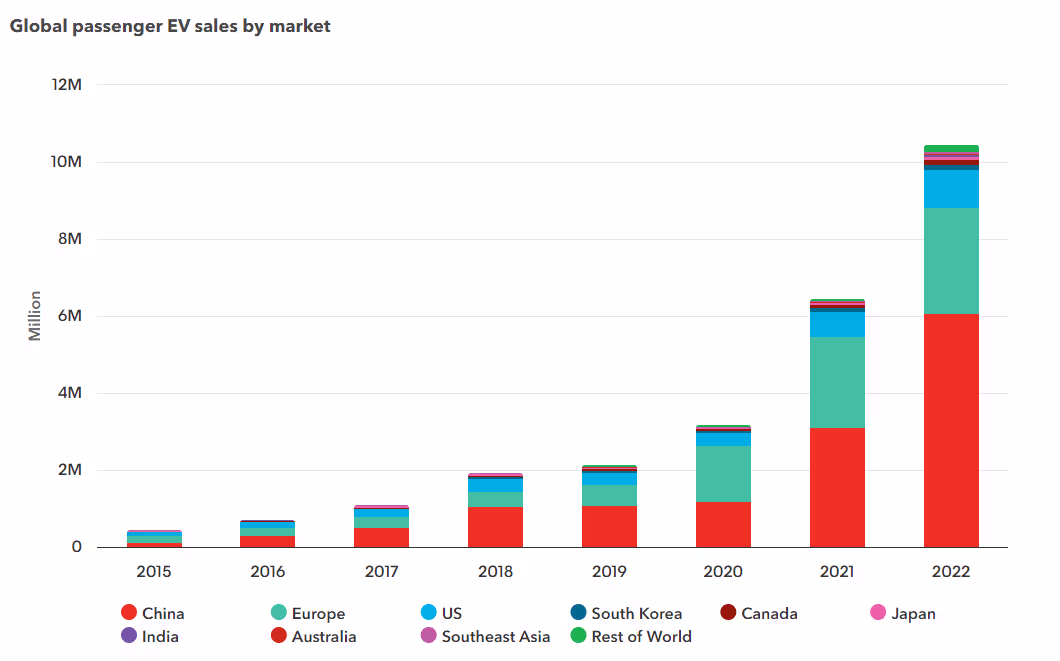
Task: Click the India purple legend swatch
Action: 128,635
